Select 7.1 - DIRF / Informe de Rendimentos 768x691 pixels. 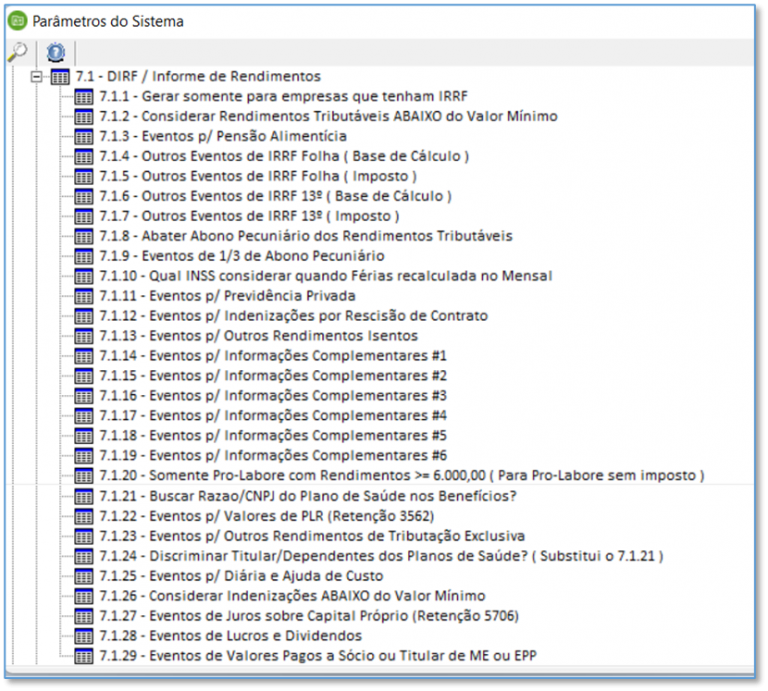(198, 77)
